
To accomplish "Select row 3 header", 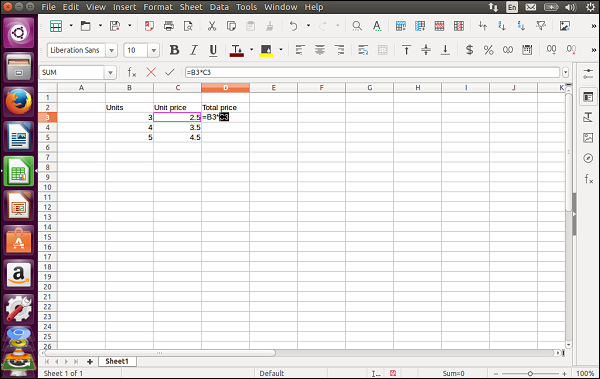I will [x=47, y=118].
